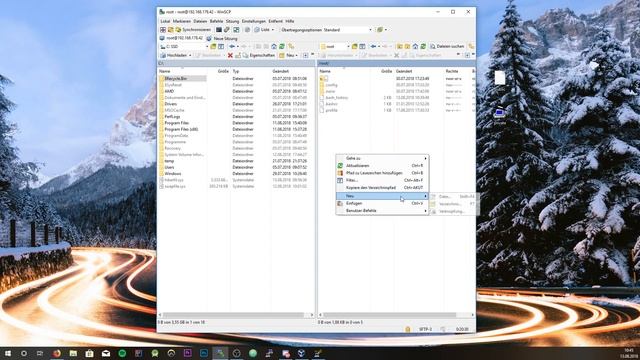
Task: Open the Neue Sitzung tab
Action: click(222, 38)
